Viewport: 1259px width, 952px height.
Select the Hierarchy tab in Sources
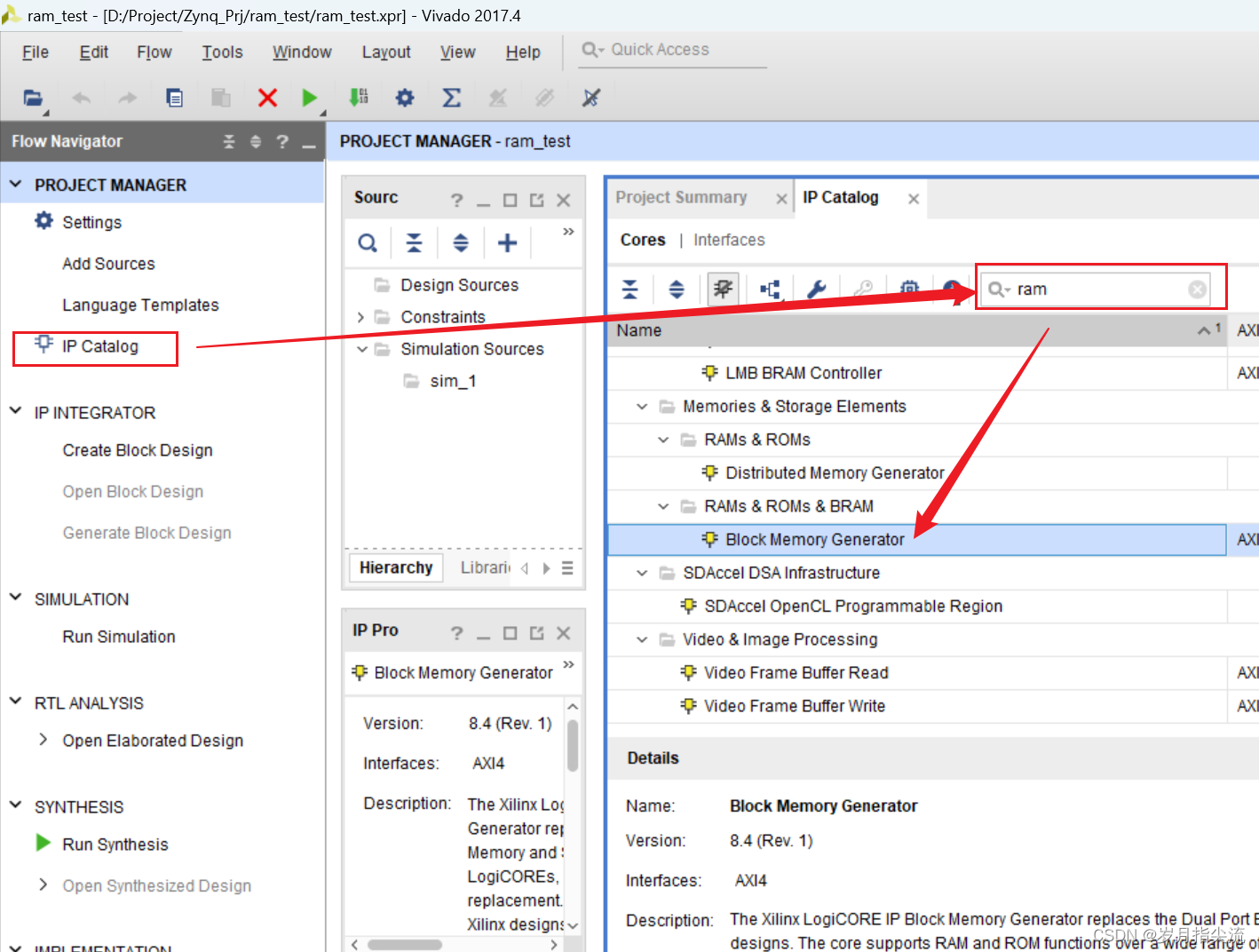point(396,567)
